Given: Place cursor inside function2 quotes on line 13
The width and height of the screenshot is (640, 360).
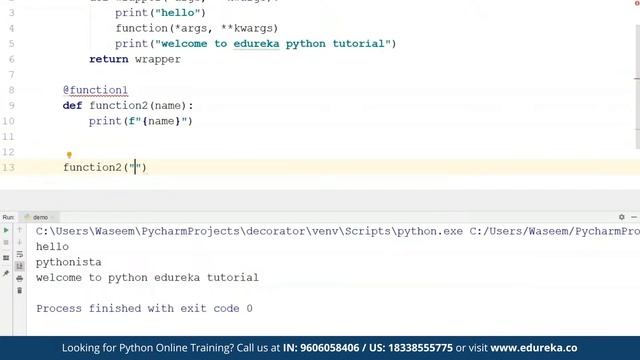Looking at the screenshot, I should point(135,167).
